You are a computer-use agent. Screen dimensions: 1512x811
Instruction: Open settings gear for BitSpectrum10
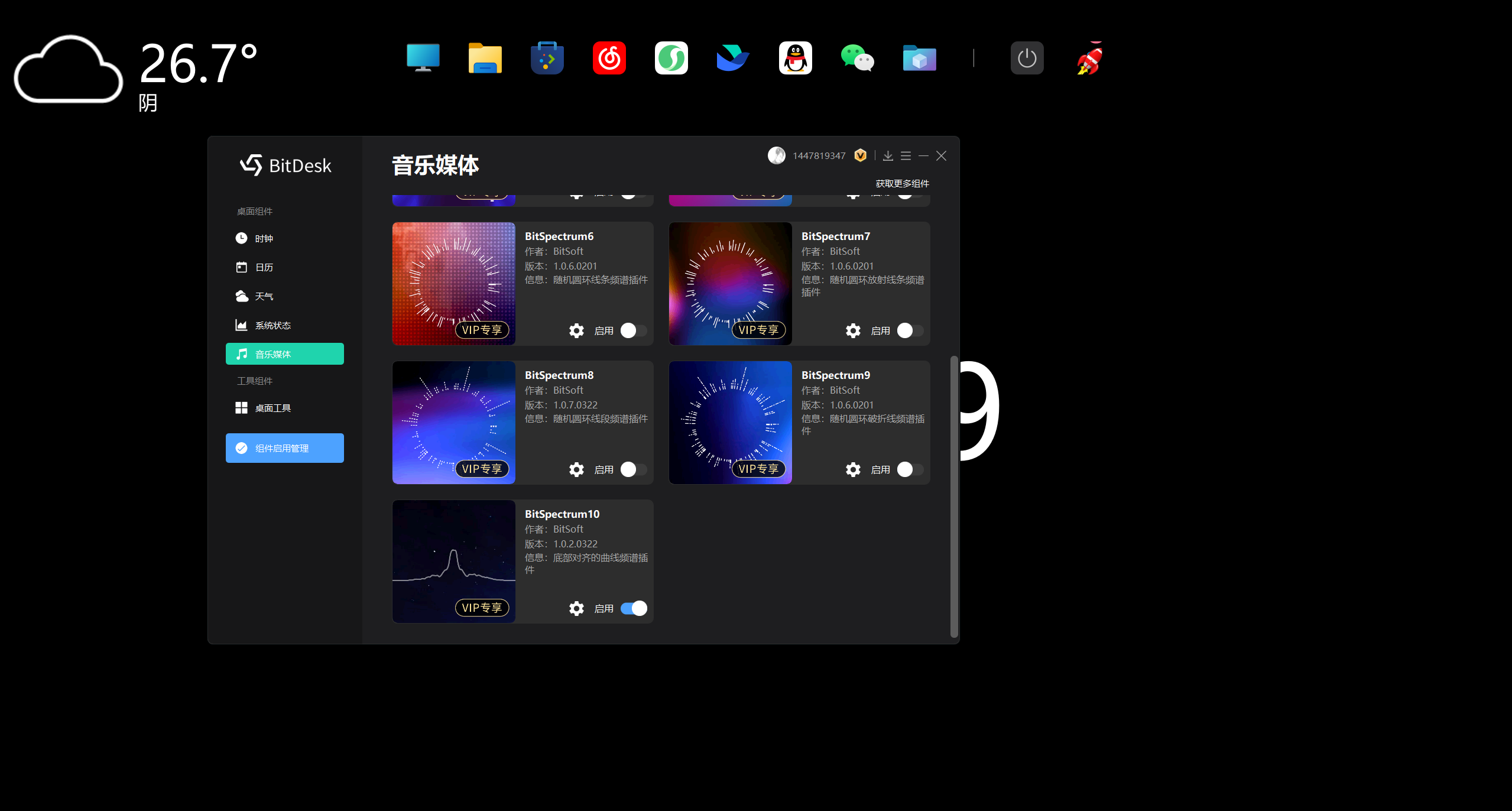(x=576, y=608)
